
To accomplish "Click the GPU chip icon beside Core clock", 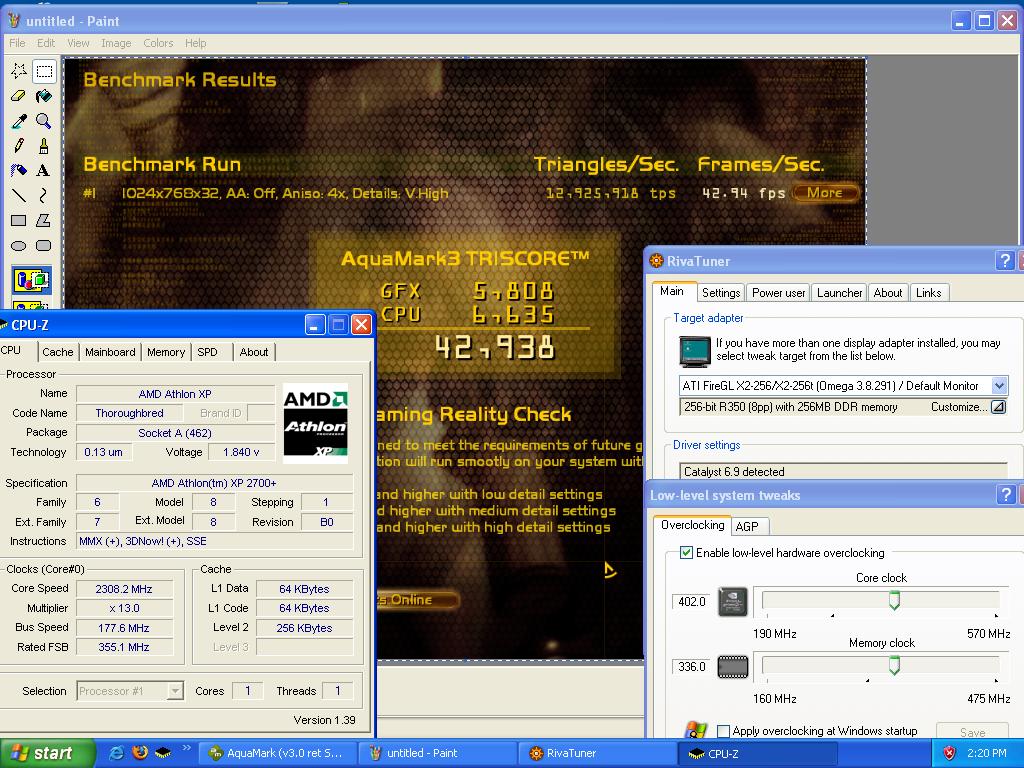I will coord(733,601).
